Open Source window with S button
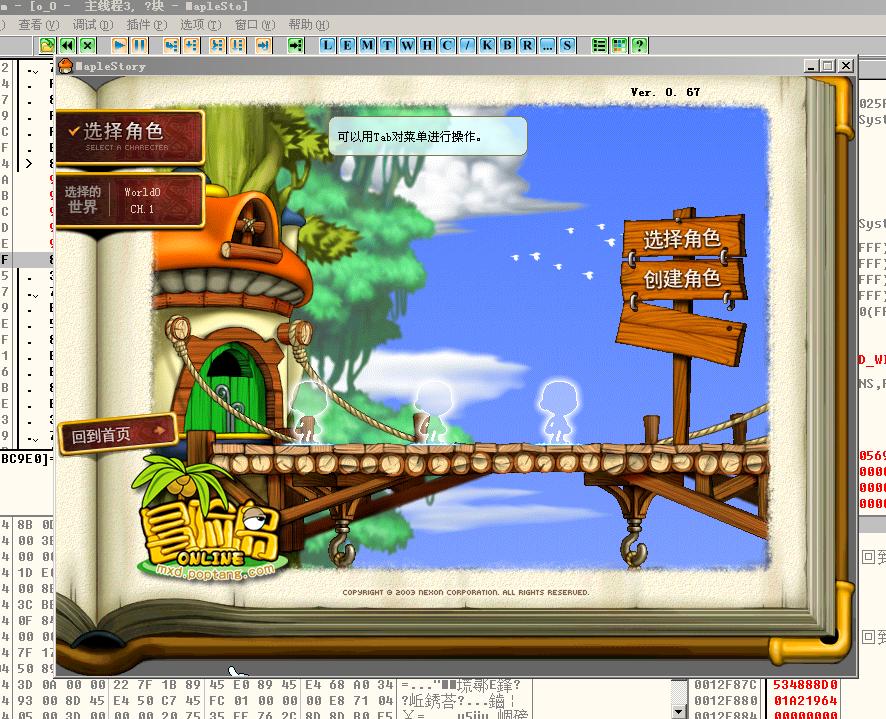This screenshot has height=719, width=886. click(x=567, y=45)
